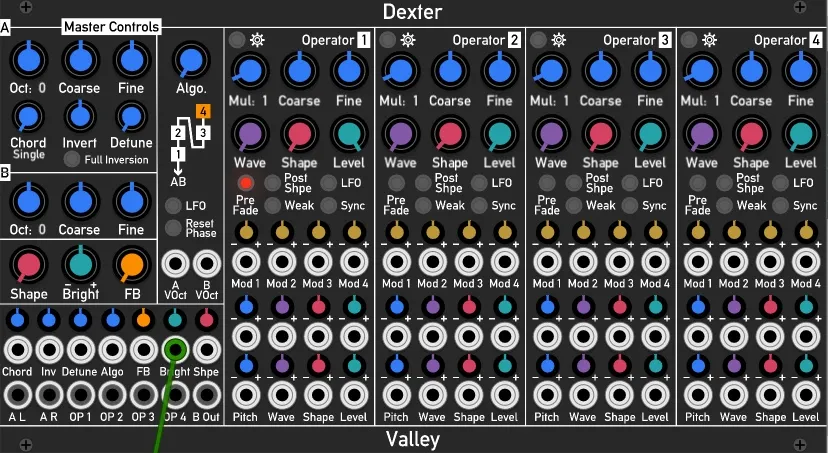Click the Detune CV input jack
The image size is (828, 453).
pos(81,350)
